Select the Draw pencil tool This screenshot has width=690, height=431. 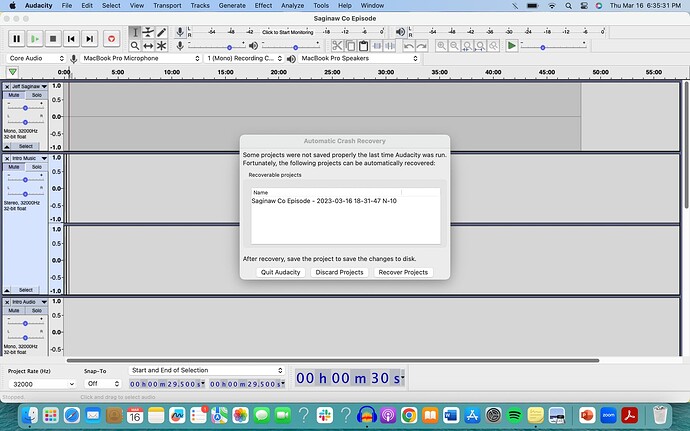(x=161, y=32)
